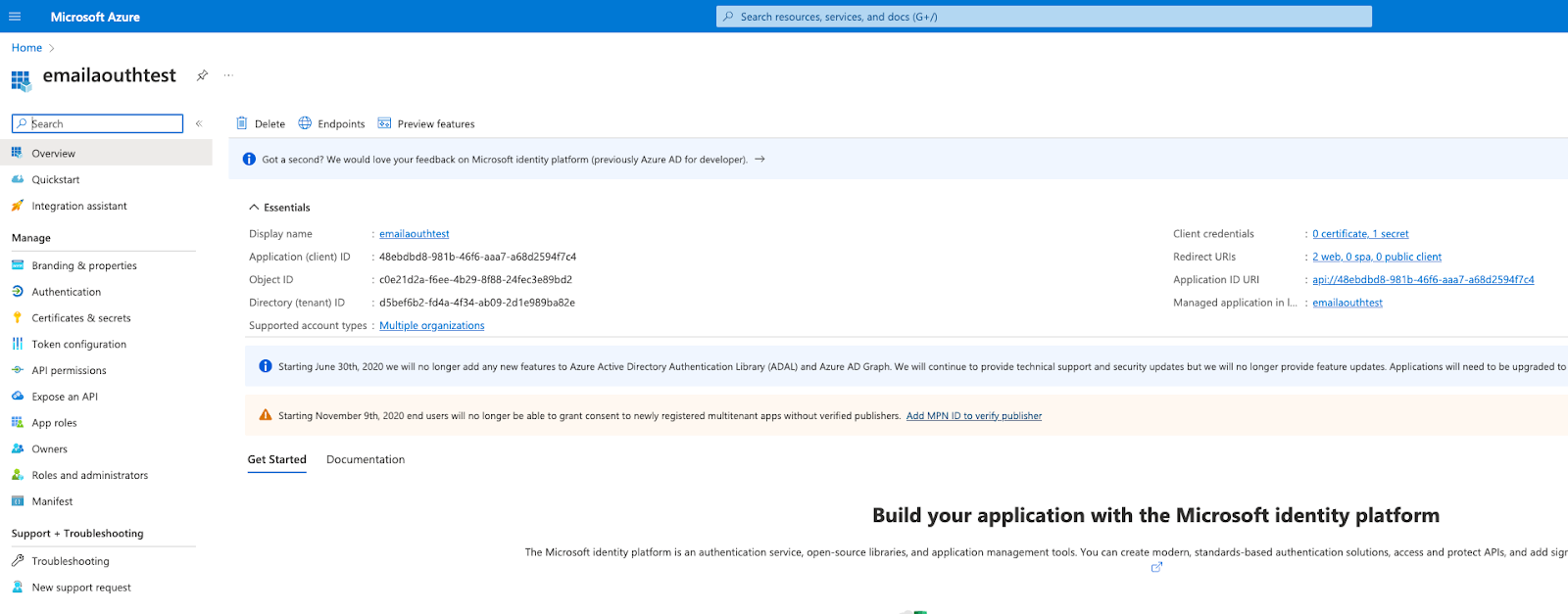Viewport: 1568px width, 614px height.
Task: Click the New support request icon
Action: pos(17,588)
